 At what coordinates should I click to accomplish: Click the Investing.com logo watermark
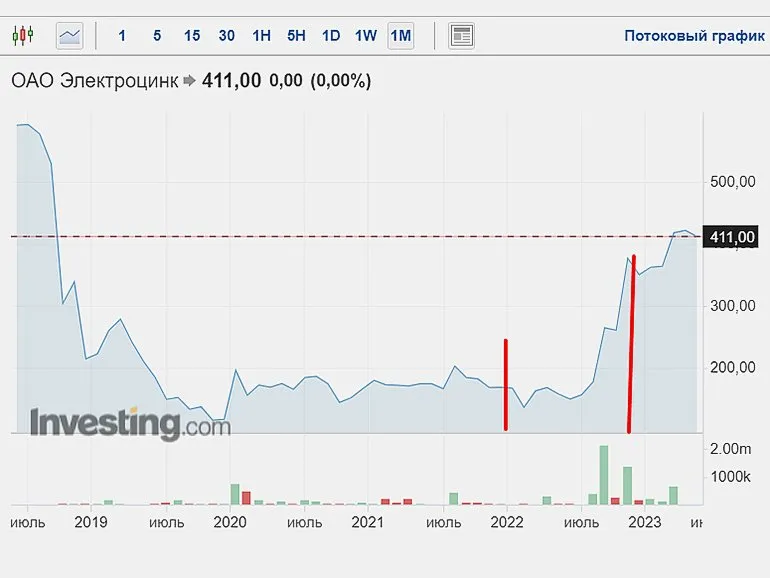click(x=130, y=422)
